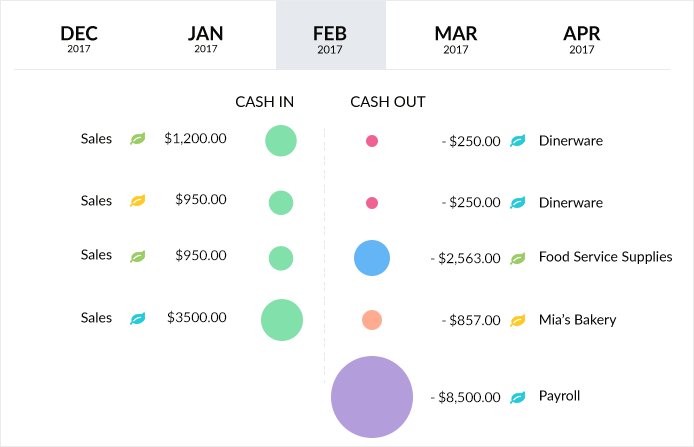Click teal leaf icon beside Payroll
The width and height of the screenshot is (694, 447).
tap(518, 397)
